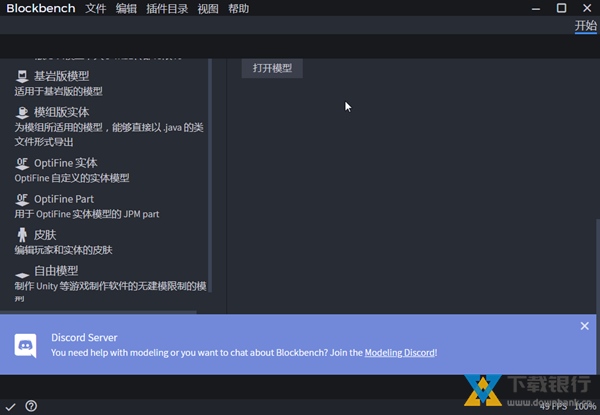Image resolution: width=600 pixels, height=415 pixels.
Task: Click the 适用于基岩版的模型 description
Action: pos(59,91)
